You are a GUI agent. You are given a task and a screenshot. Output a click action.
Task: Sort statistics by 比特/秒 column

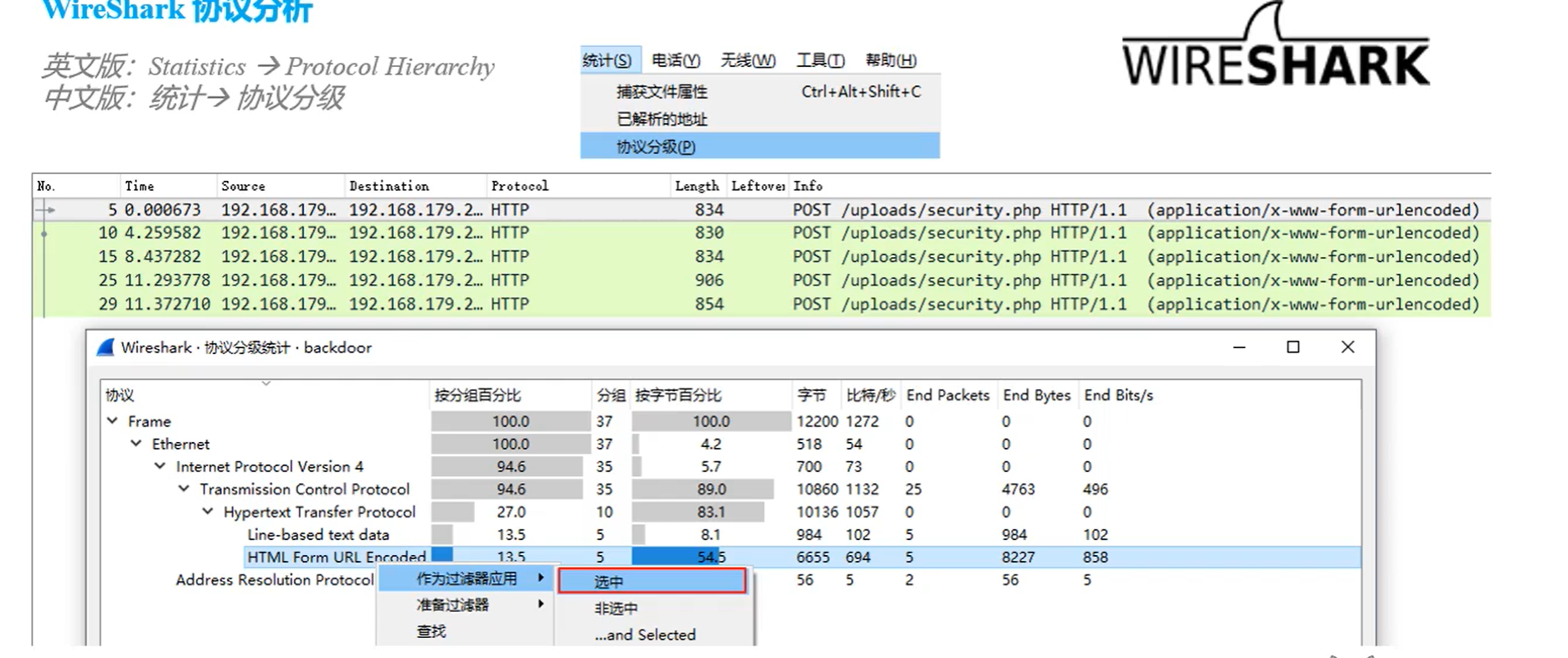click(x=870, y=395)
